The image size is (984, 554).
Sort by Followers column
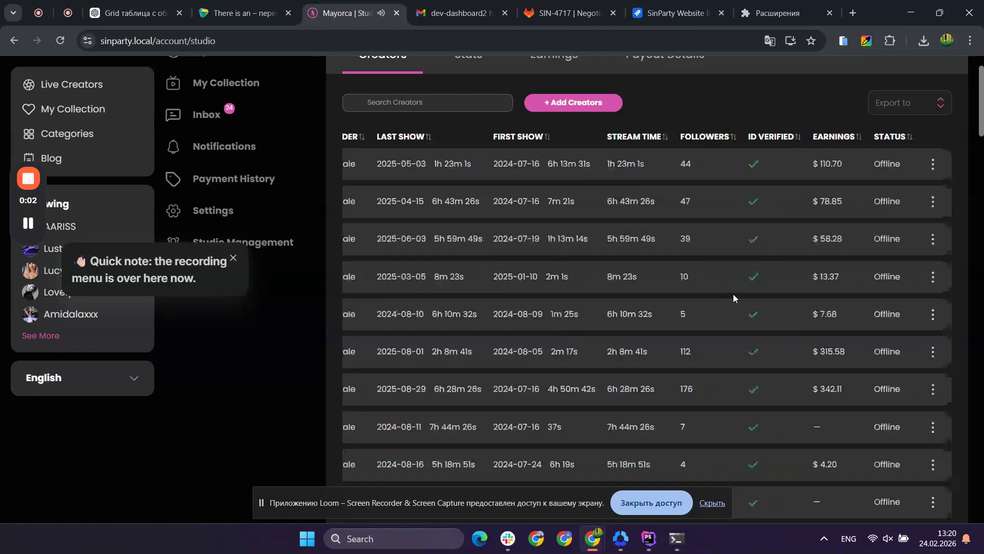point(707,137)
